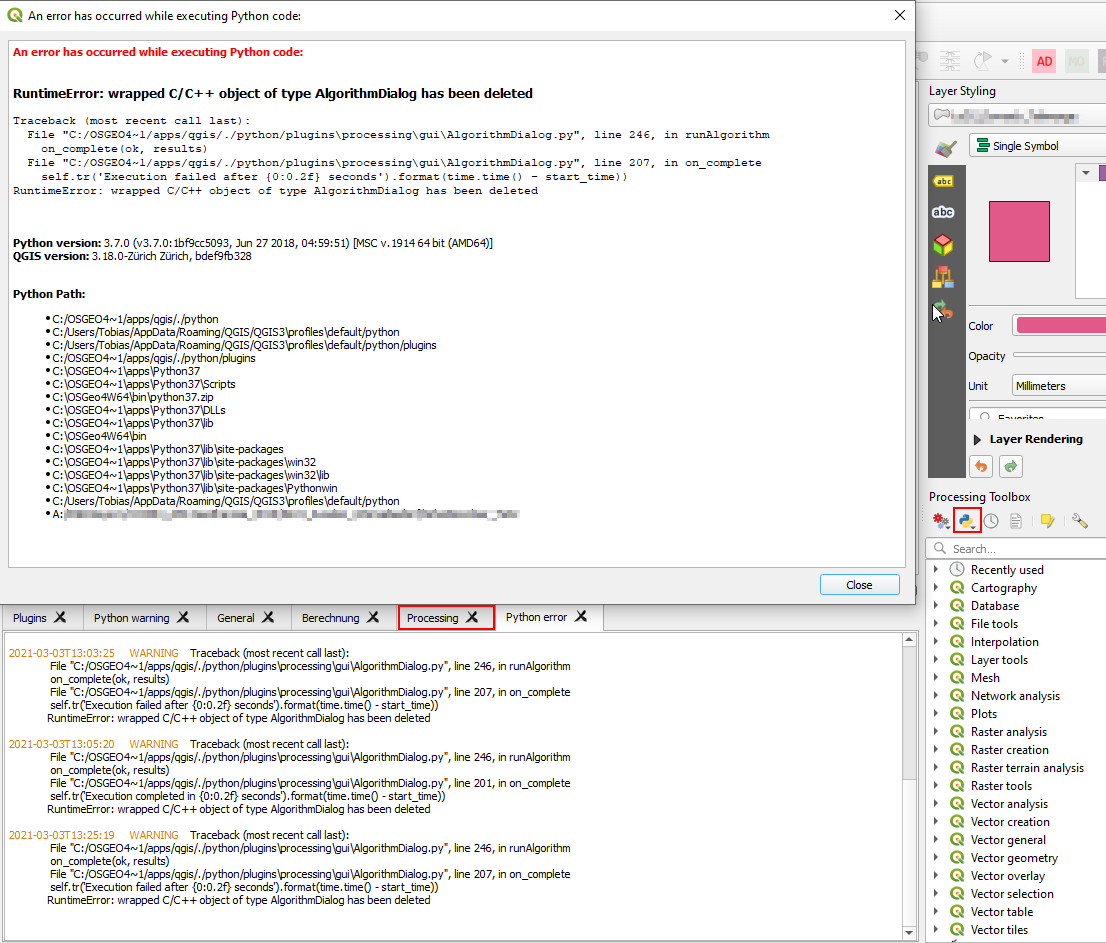Viewport: 1106px width, 943px height.
Task: Open the layer selector combo in Layer Styling
Action: [x=1017, y=115]
